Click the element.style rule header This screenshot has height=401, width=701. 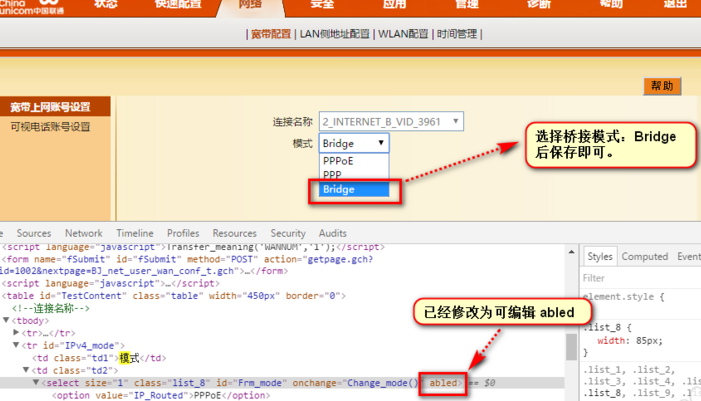[x=623, y=297]
